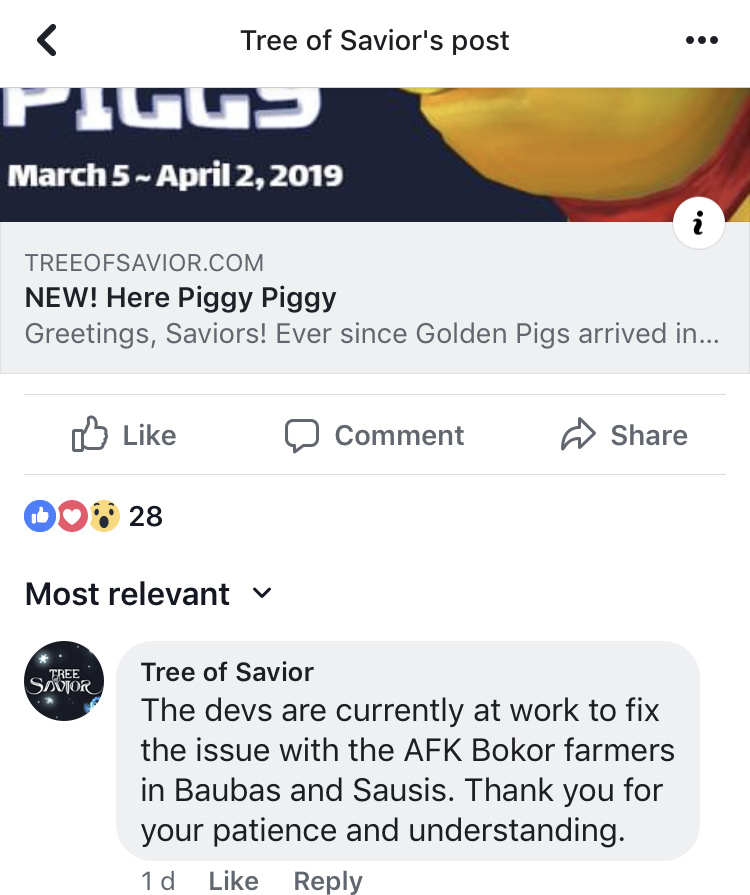750x895 pixels.
Task: Open the Here Piggy Piggy article link
Action: click(x=180, y=298)
